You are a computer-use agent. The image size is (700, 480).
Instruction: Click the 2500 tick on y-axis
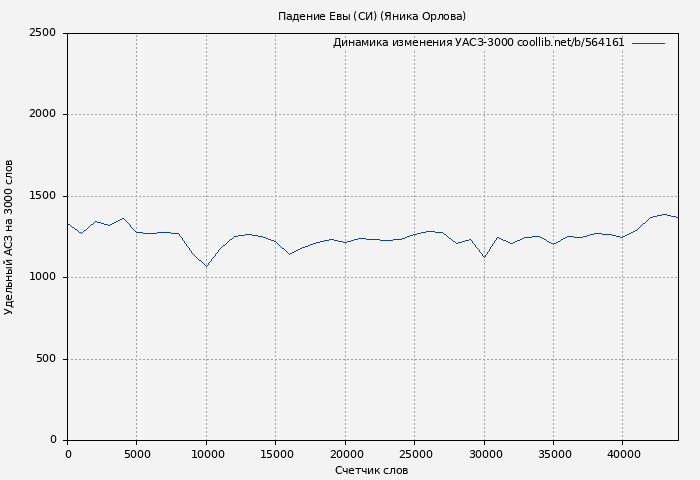coord(42,33)
